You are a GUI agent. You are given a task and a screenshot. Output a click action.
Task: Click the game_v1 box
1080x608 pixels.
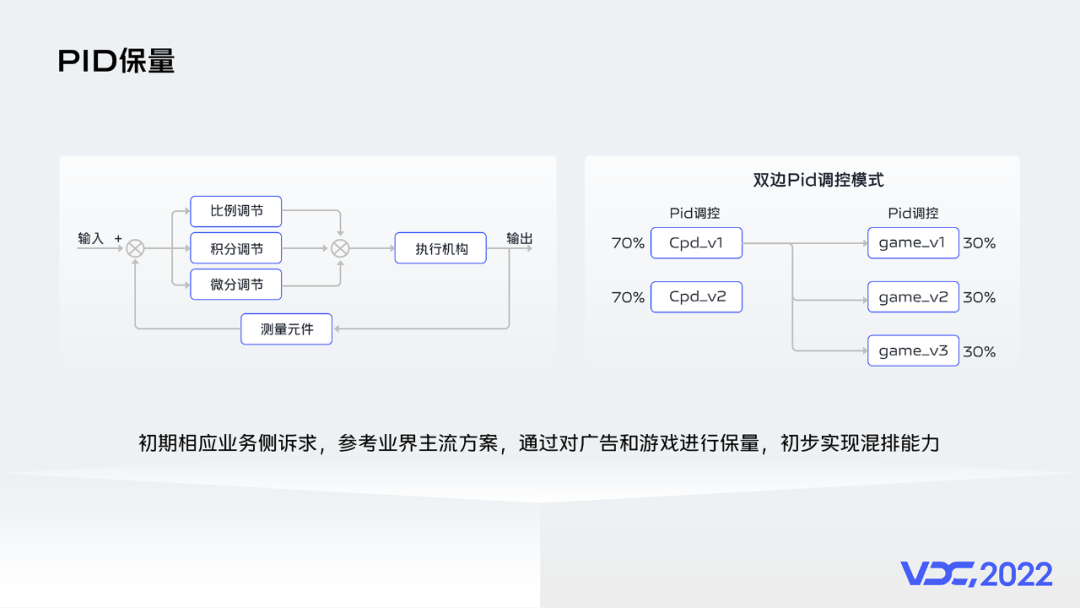coord(912,243)
